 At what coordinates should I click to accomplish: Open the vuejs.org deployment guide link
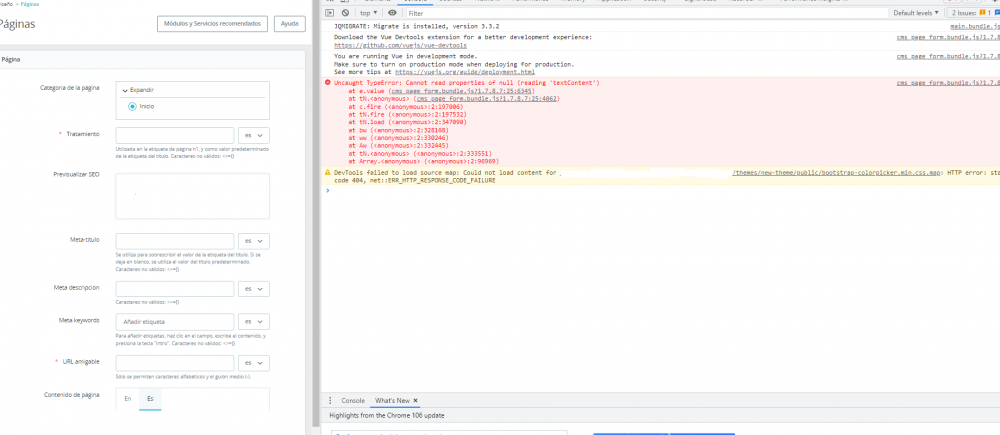click(x=465, y=72)
